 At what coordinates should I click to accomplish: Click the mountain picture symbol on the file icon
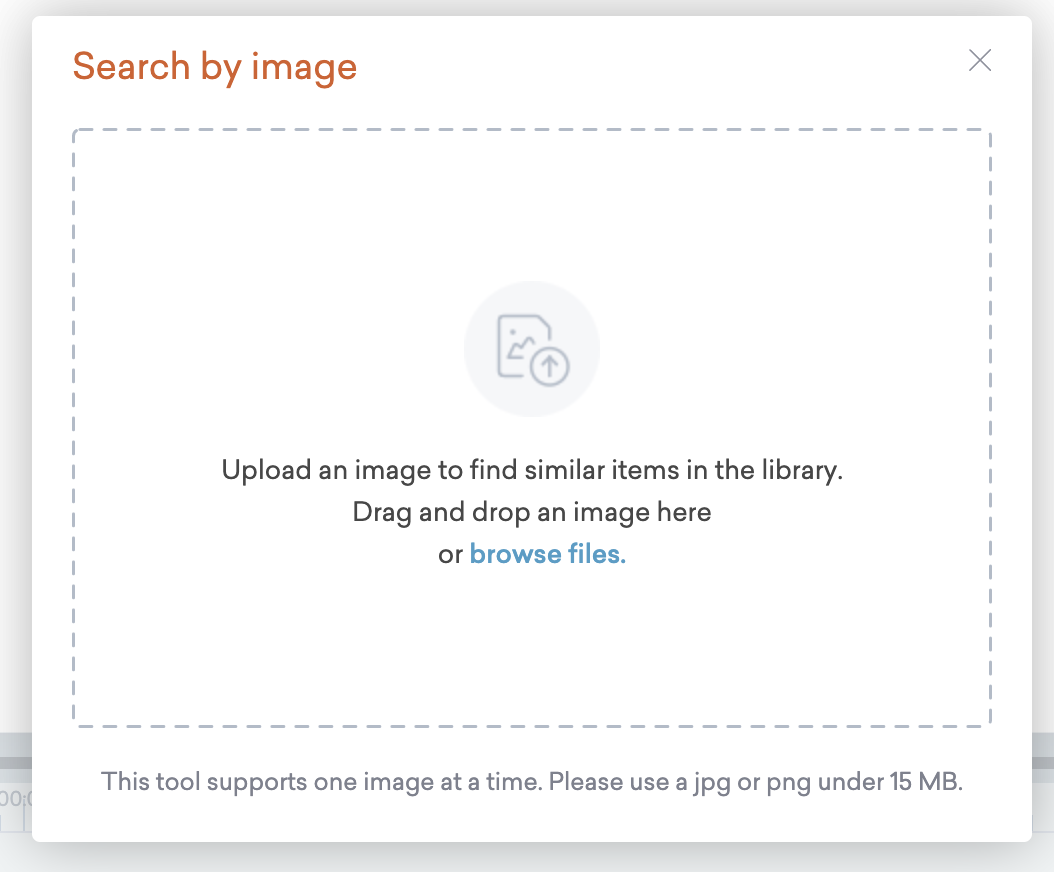tap(520, 350)
